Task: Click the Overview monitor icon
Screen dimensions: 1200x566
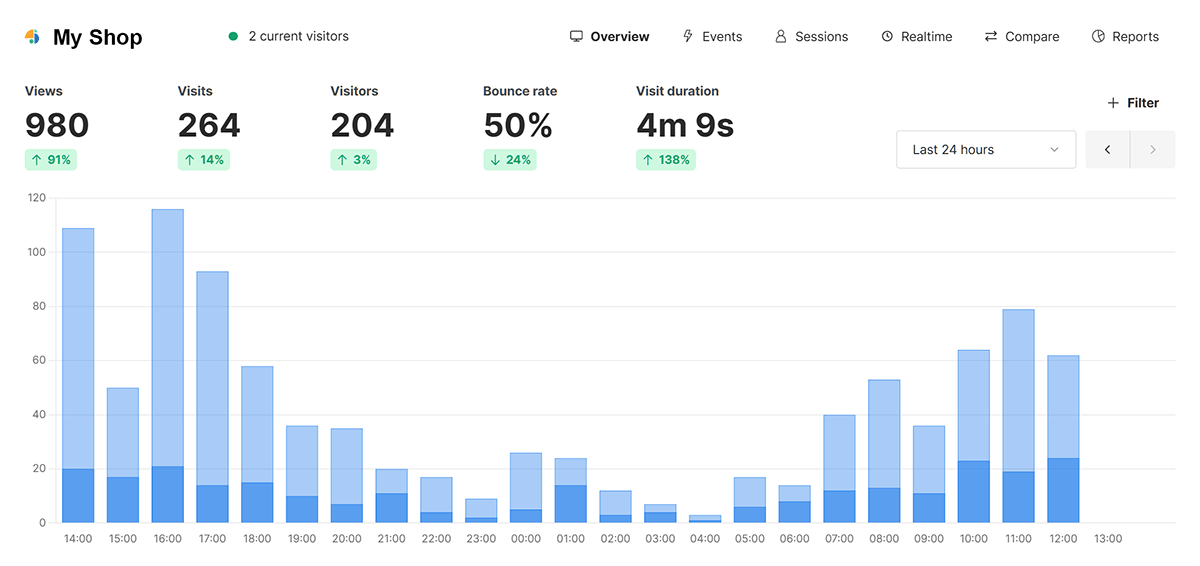Action: point(576,37)
